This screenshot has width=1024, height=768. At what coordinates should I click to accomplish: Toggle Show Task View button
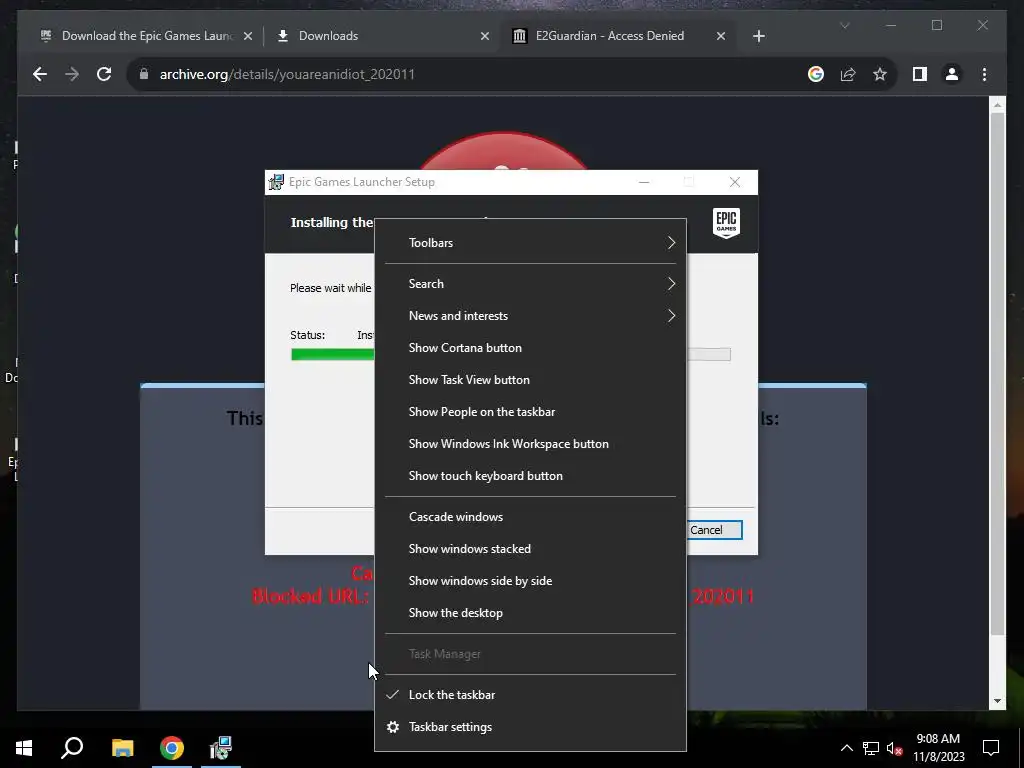tap(530, 380)
